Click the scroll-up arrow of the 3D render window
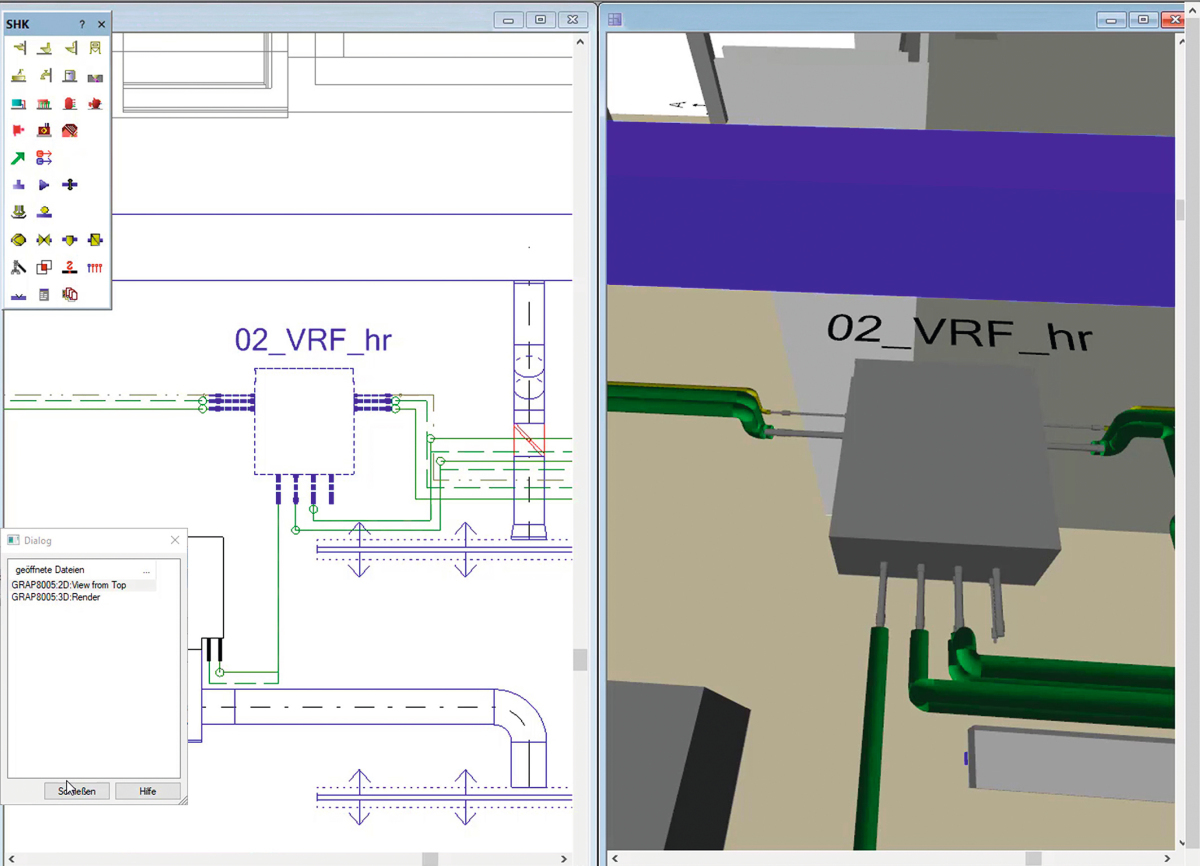Image resolution: width=1200 pixels, height=866 pixels. pyautogui.click(x=1180, y=42)
